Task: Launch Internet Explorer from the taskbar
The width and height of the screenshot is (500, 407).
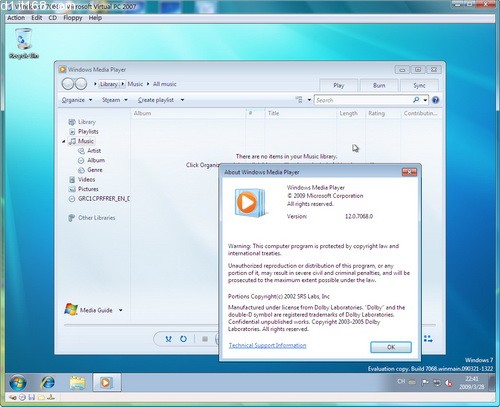Action: coord(47,382)
